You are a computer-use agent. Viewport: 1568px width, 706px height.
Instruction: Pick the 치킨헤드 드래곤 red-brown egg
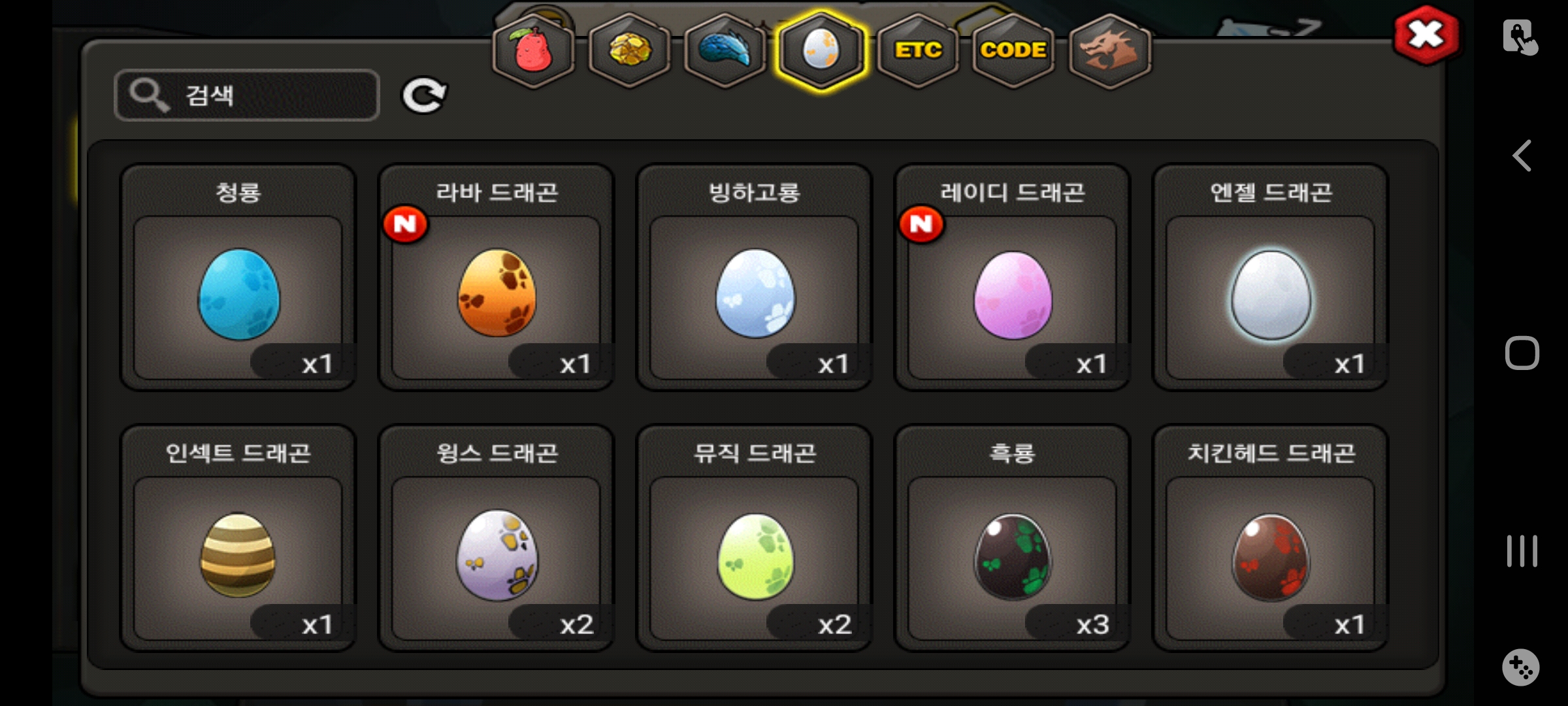[1271, 538]
